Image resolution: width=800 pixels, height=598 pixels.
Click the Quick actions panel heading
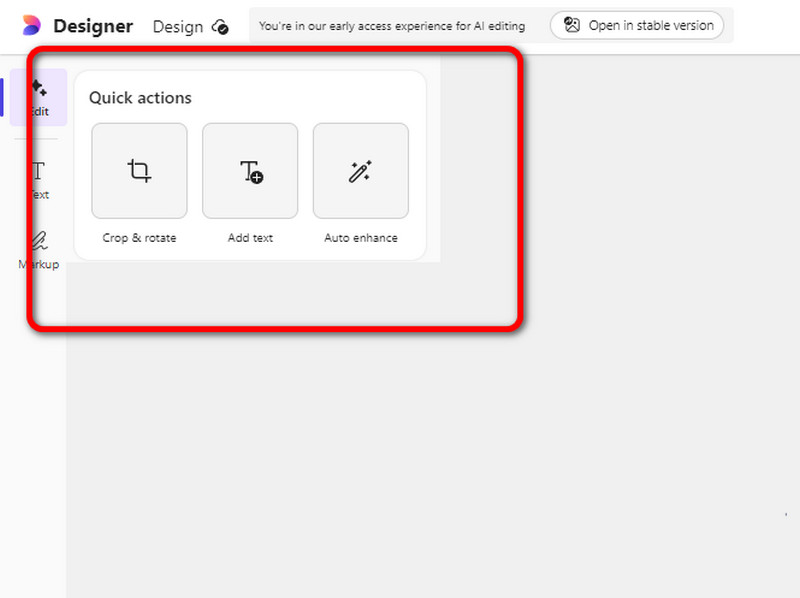click(140, 98)
